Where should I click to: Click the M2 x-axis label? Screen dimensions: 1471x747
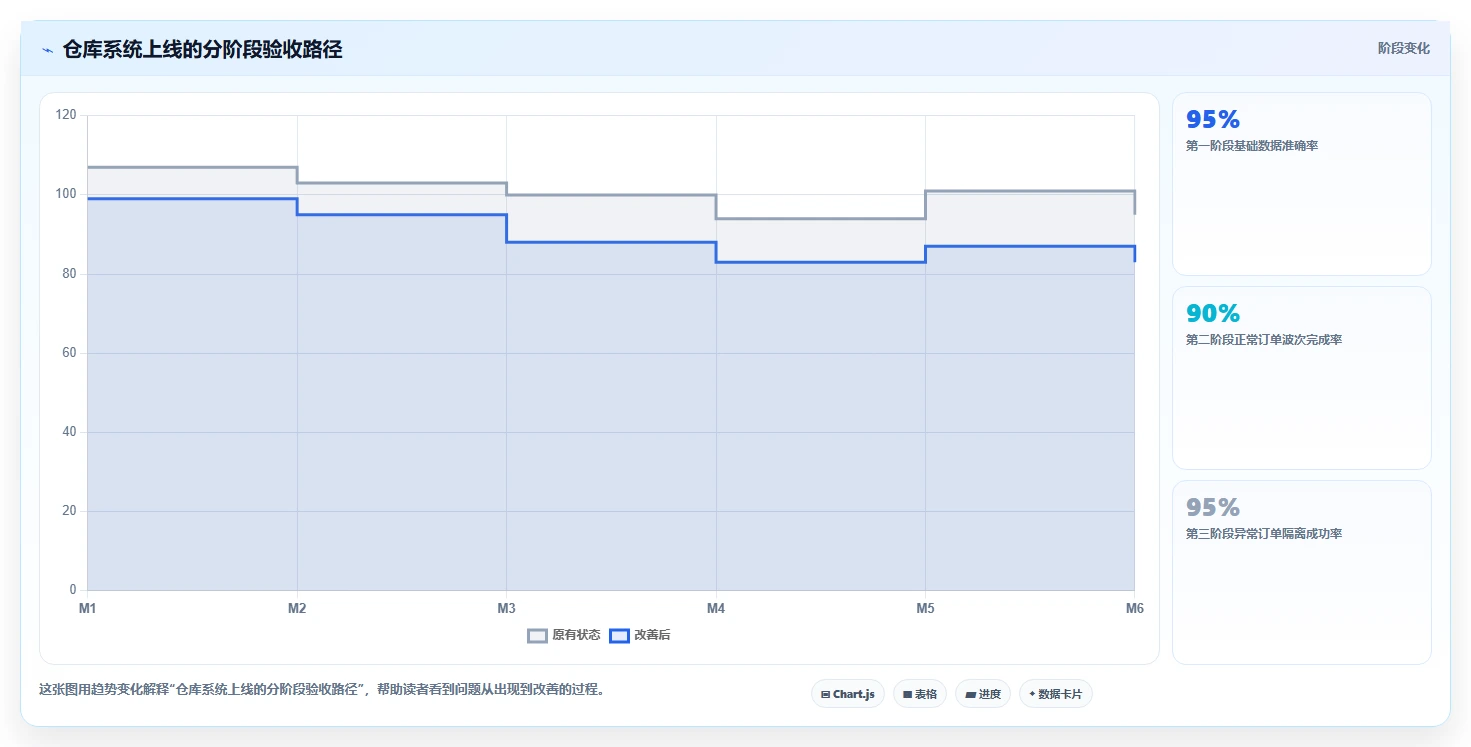297,608
